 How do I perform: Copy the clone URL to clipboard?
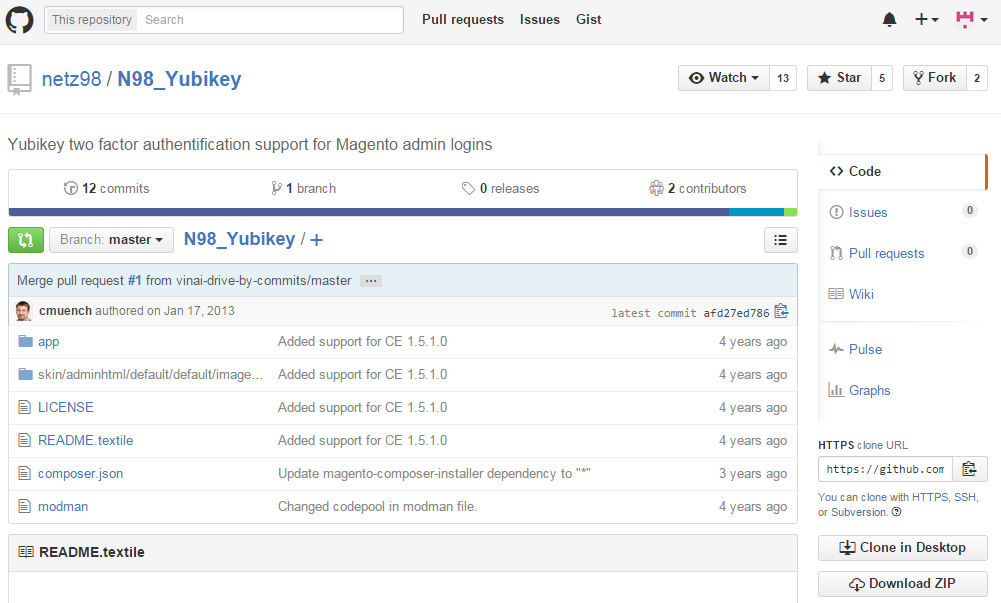970,470
